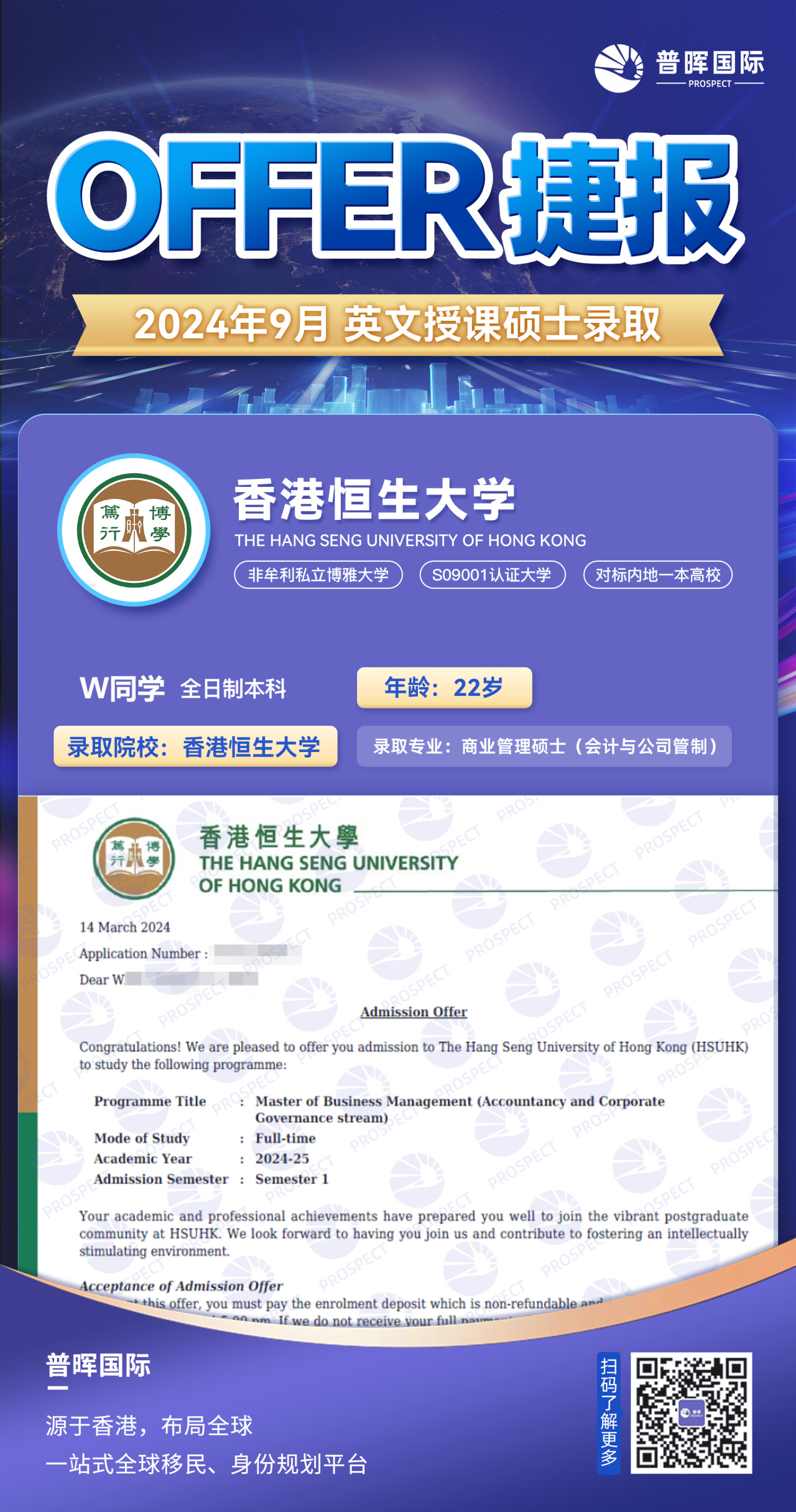This screenshot has width=796, height=1512.
Task: Click the 2024年9月 英文授课硕士录取 banner
Action: 398,324
